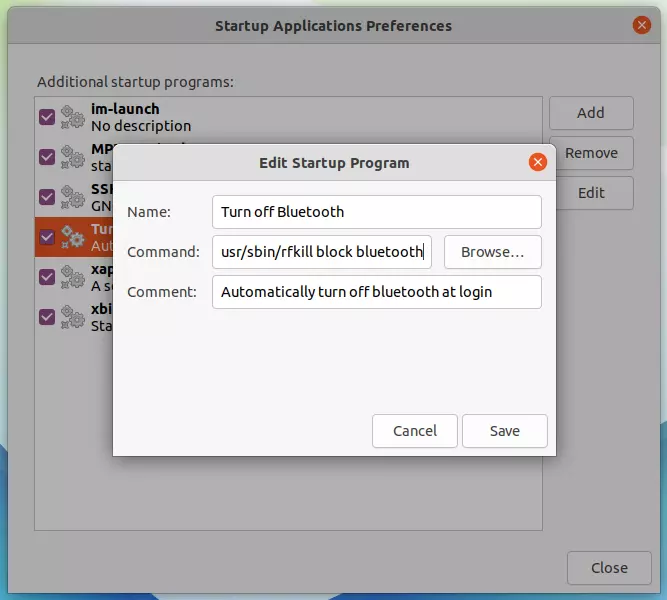Image resolution: width=667 pixels, height=600 pixels.
Task: Click the 'Startup Applications Preferences' title bar
Action: coord(334,26)
